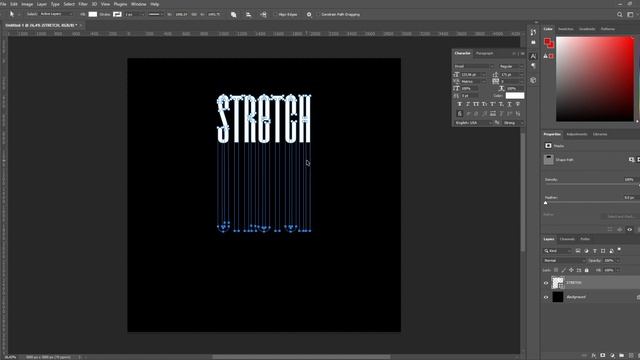Switch to the Patterns tab
Image resolution: width=640 pixels, height=360 pixels.
point(608,29)
